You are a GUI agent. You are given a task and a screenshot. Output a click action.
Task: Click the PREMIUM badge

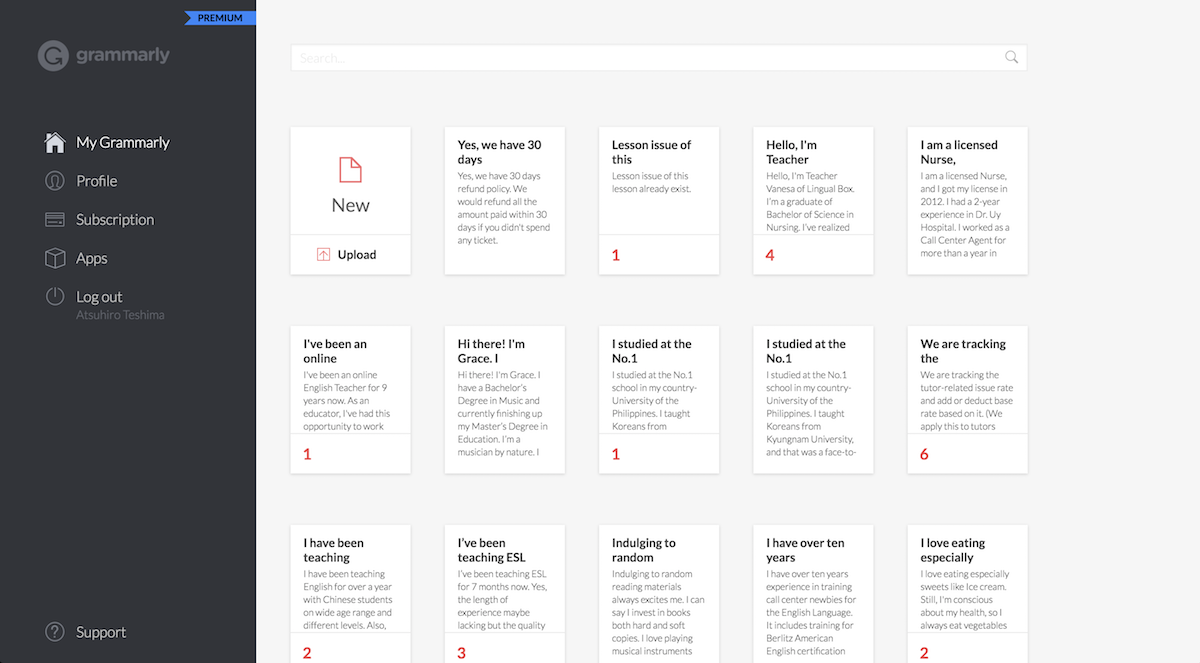tap(220, 18)
